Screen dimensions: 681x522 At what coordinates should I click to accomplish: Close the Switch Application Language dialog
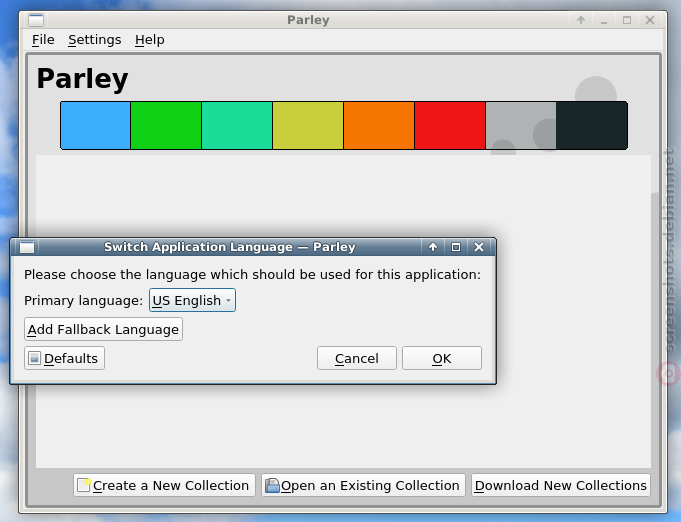[x=479, y=247]
